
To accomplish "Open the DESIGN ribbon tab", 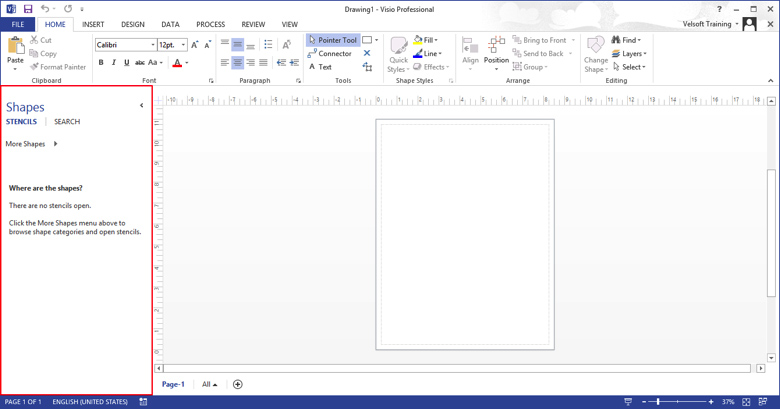I will coord(132,24).
